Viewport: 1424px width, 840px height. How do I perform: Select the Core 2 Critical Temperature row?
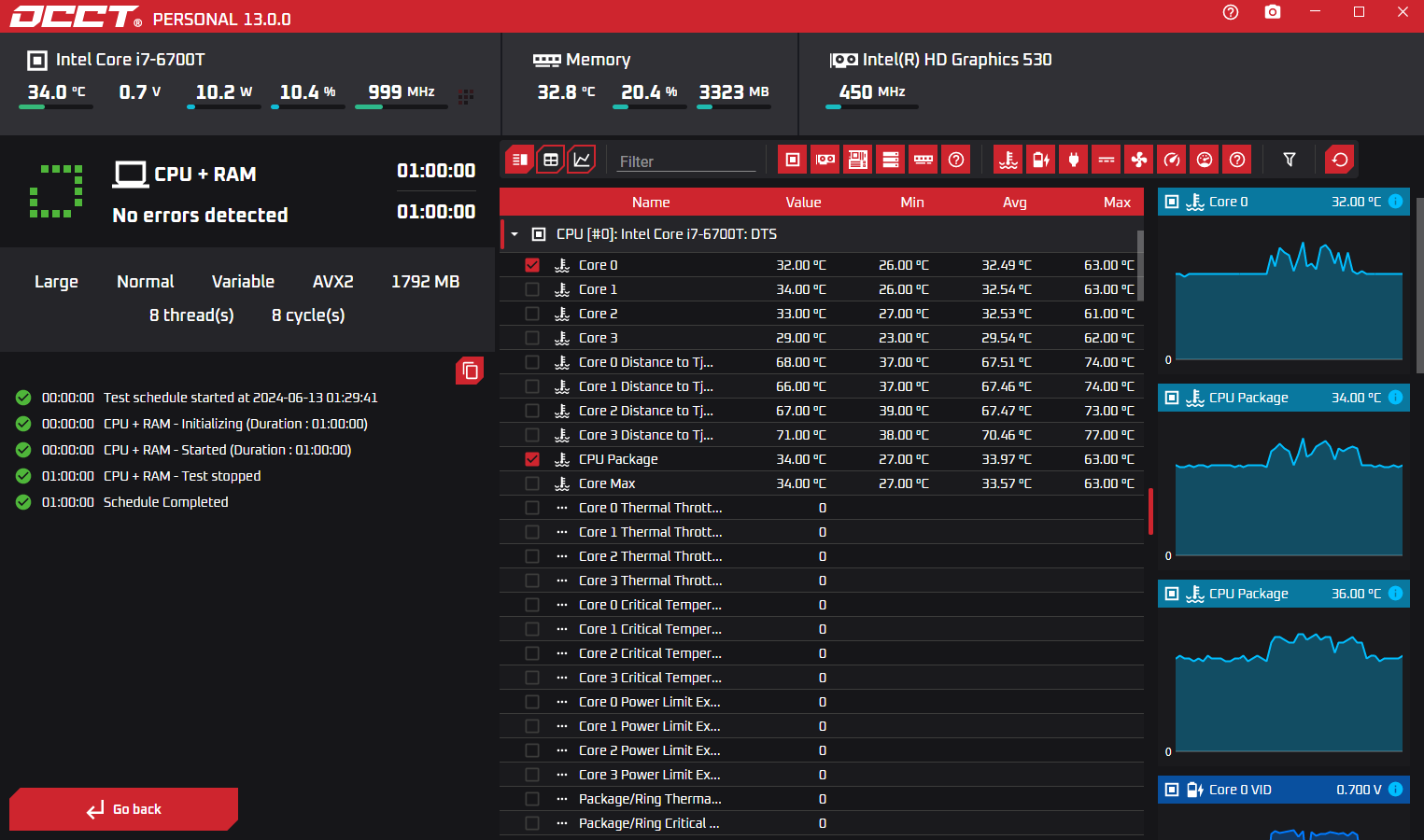pos(822,653)
